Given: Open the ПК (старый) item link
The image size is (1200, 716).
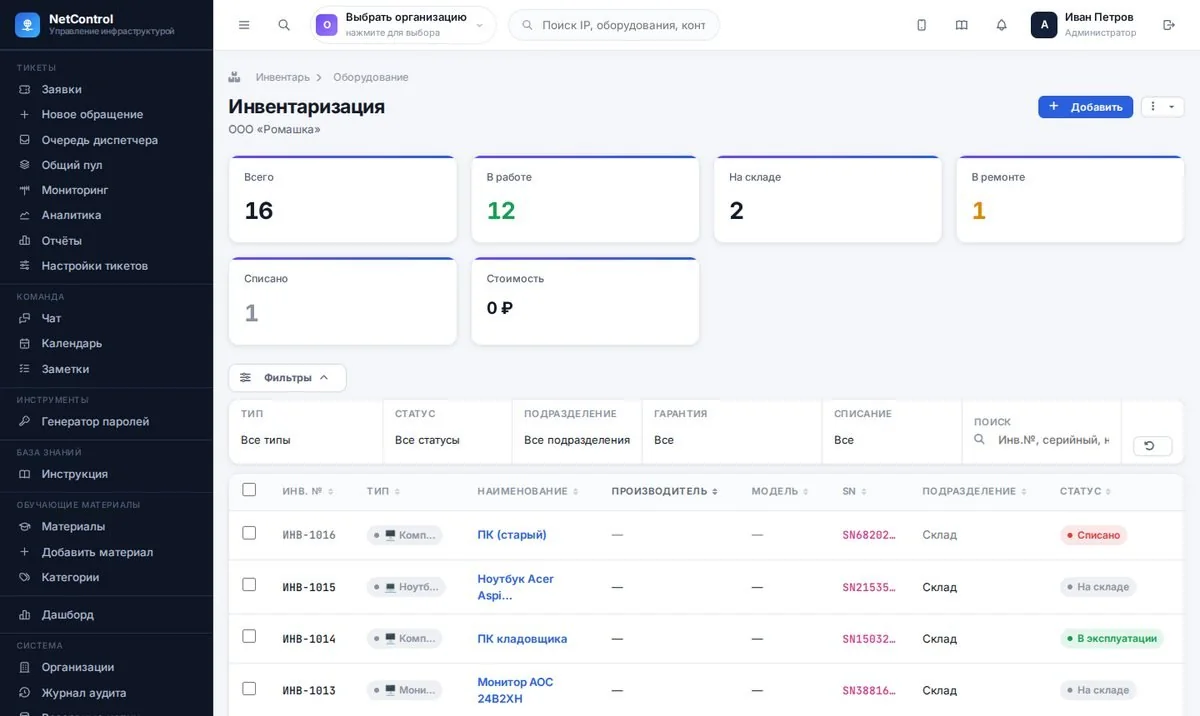Looking at the screenshot, I should coord(512,535).
